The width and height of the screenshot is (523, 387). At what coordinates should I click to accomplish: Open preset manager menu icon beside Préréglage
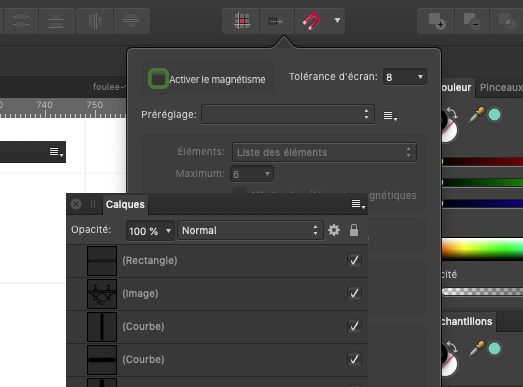390,116
